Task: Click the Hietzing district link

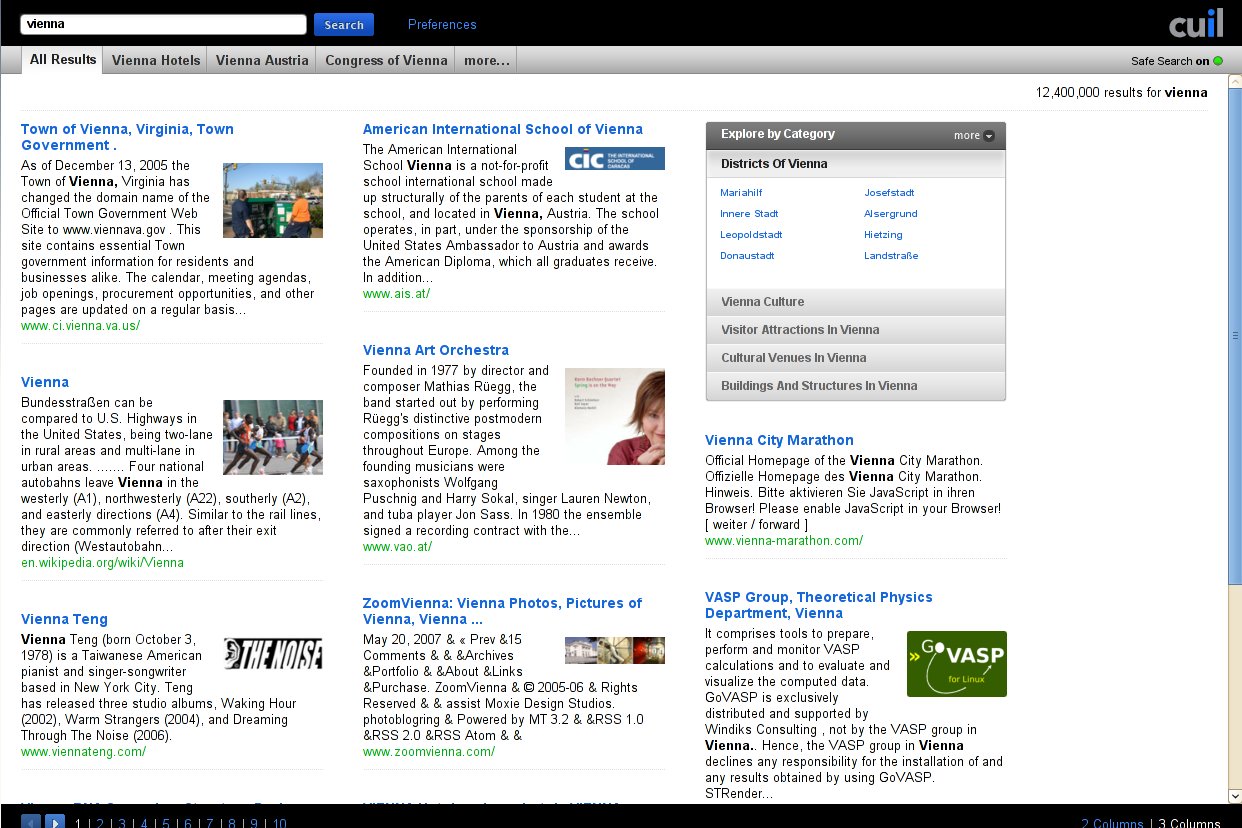Action: 883,234
